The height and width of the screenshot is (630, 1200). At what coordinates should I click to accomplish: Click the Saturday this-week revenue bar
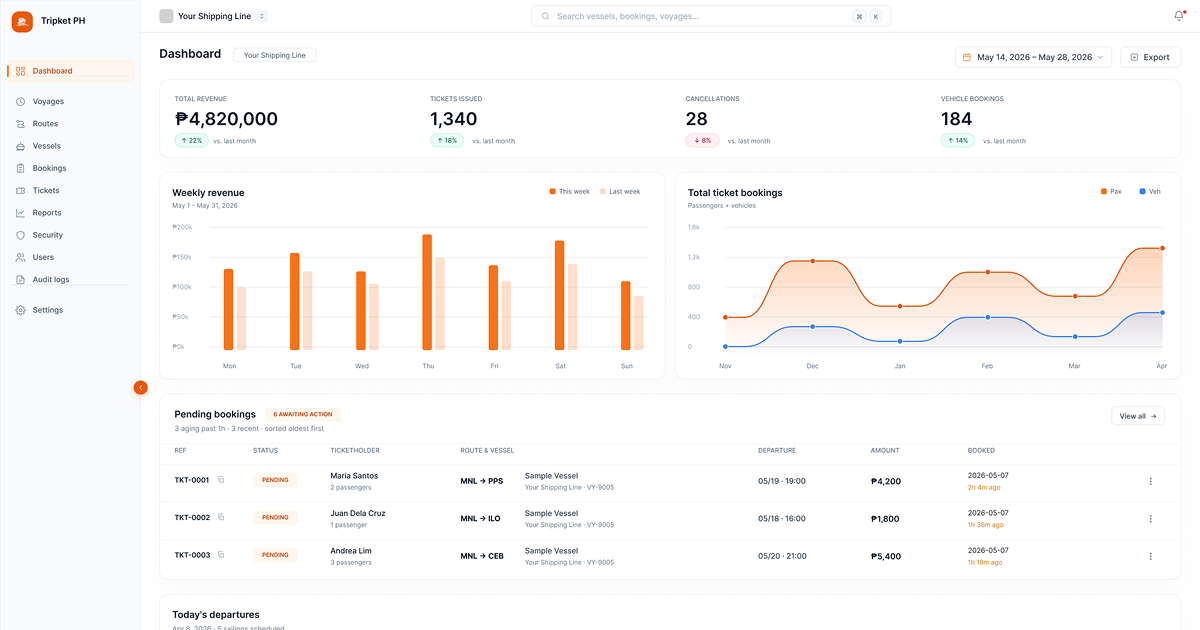[x=560, y=295]
